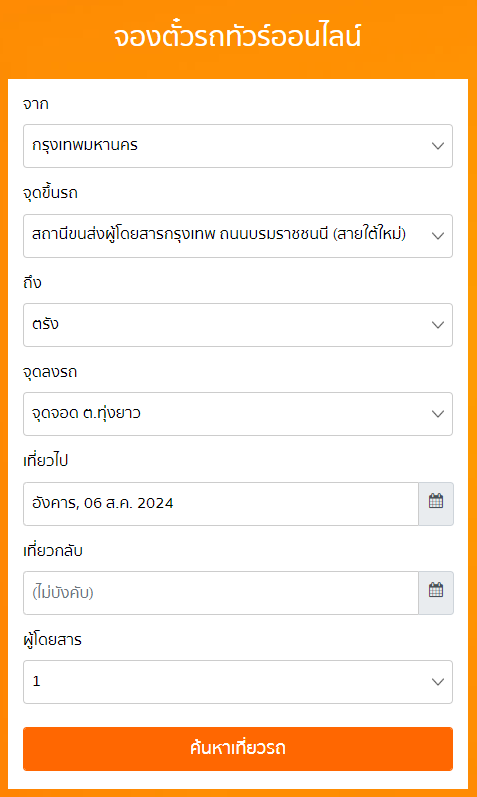Choose passenger count showing 1
This screenshot has width=477, height=797.
click(238, 682)
